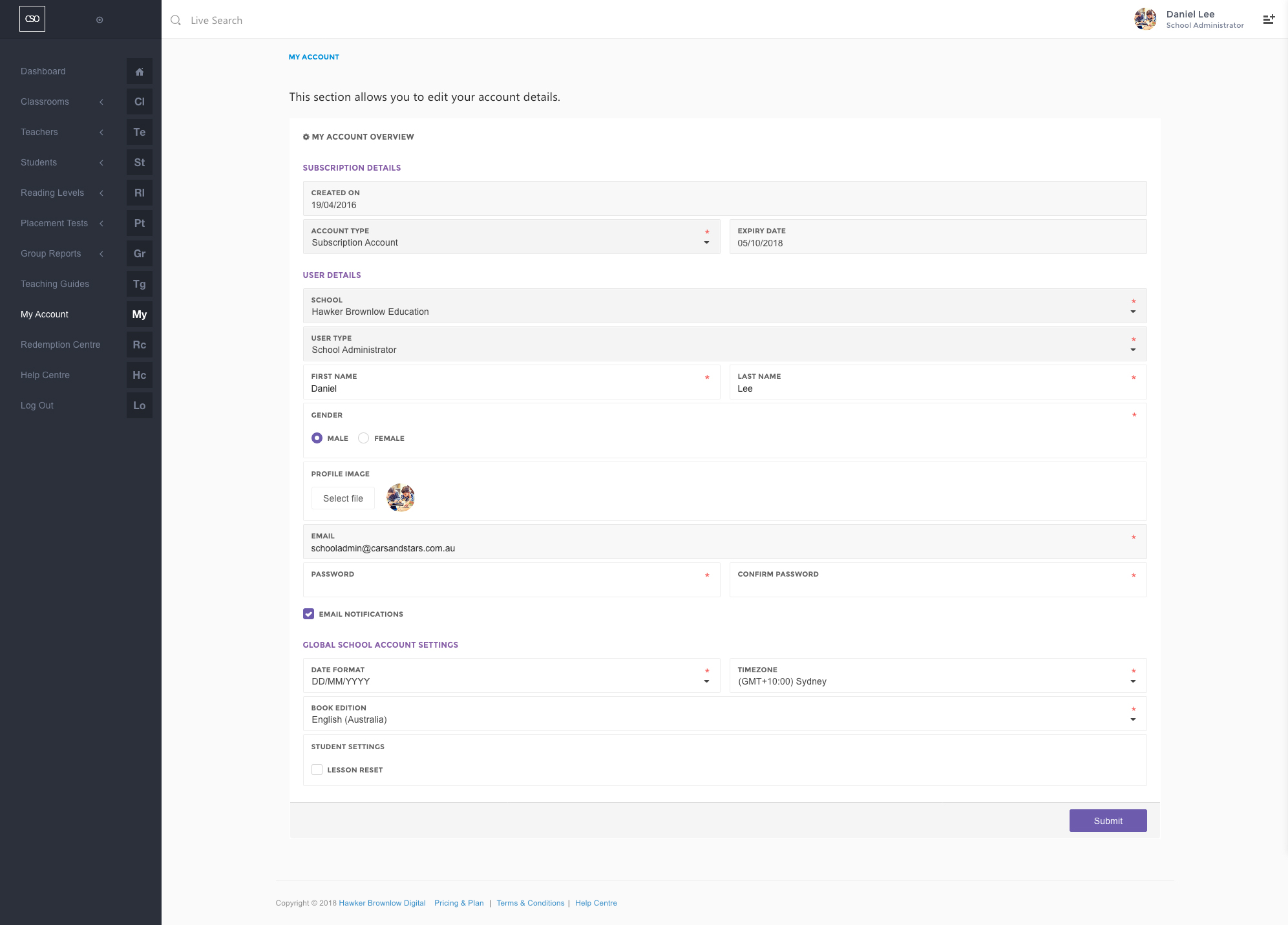Uncheck the Email Notifications checkbox
Image resolution: width=1288 pixels, height=925 pixels.
[309, 614]
